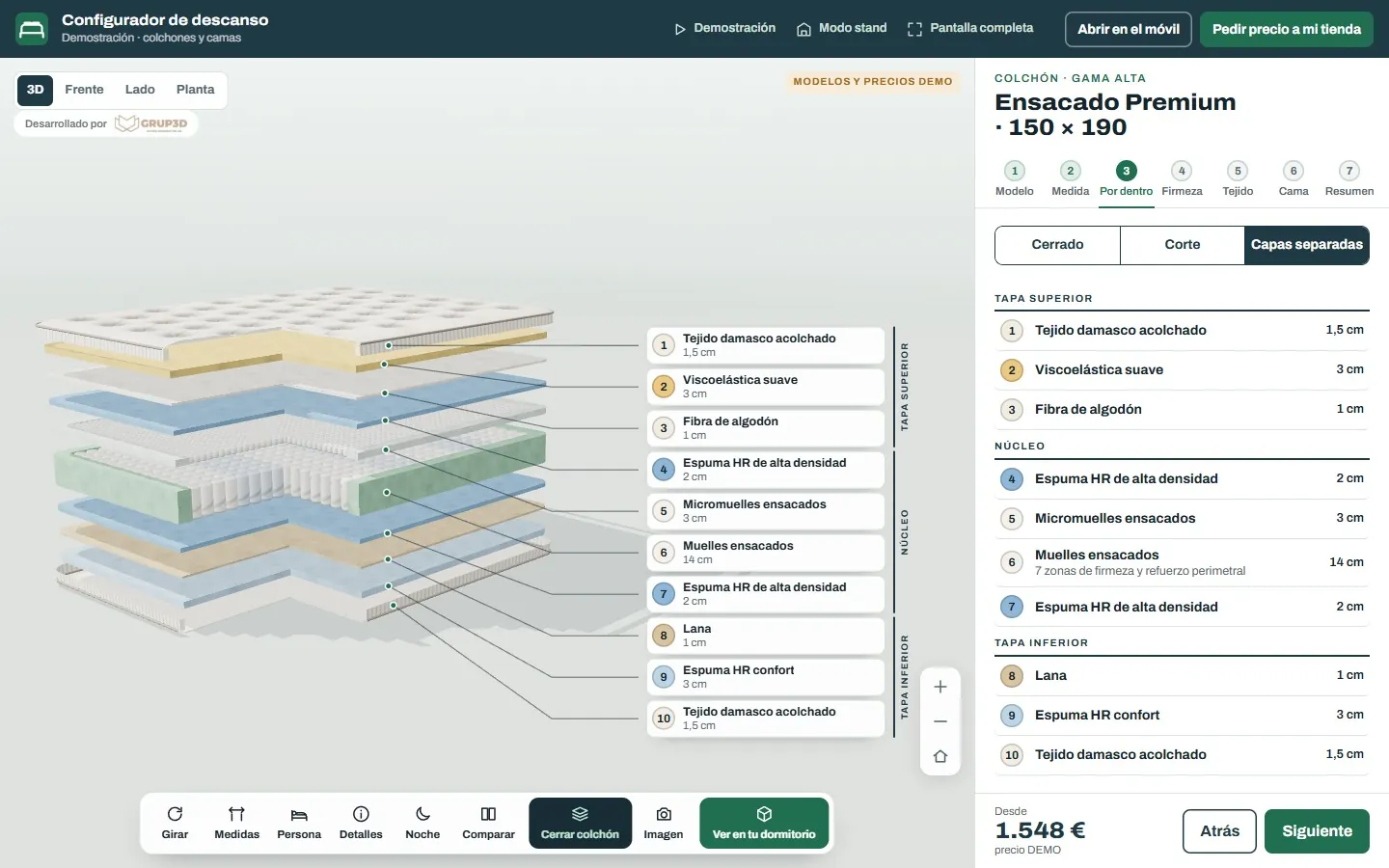Enable Modo stand
1389x868 pixels.
(841, 29)
